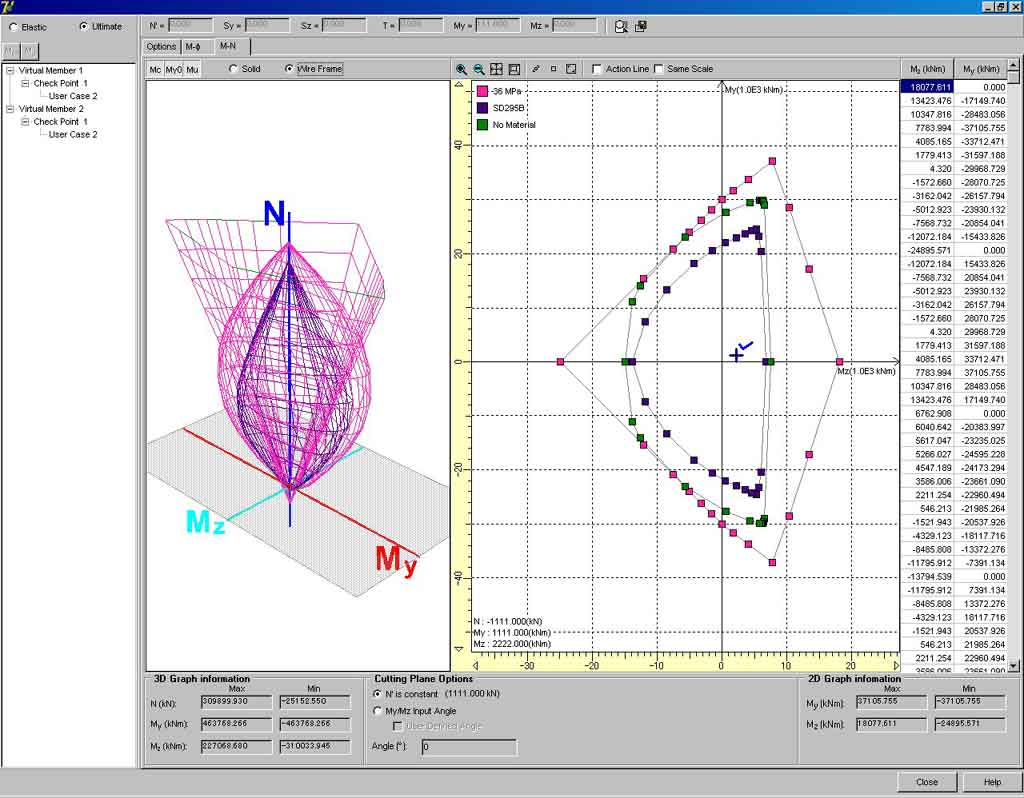The height and width of the screenshot is (798, 1024).
Task: Click the Mz (kNm) column header
Action: point(927,69)
